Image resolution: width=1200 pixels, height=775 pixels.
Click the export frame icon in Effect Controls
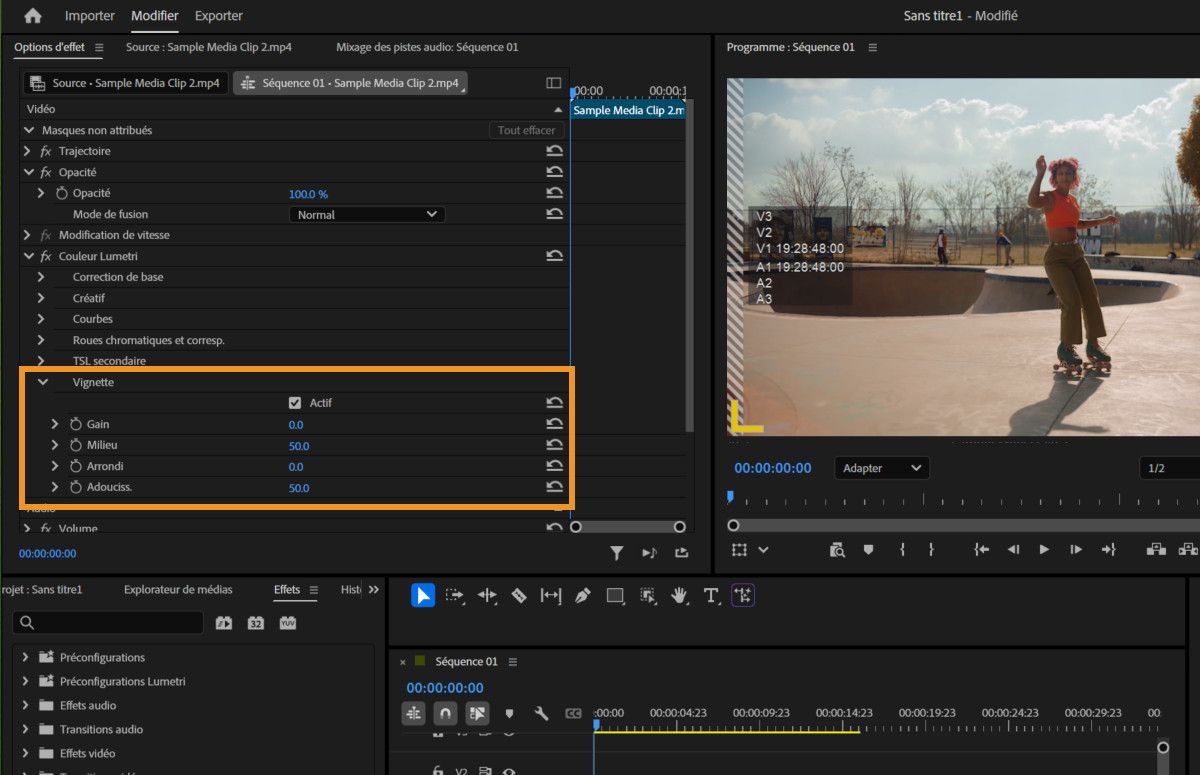click(x=682, y=552)
